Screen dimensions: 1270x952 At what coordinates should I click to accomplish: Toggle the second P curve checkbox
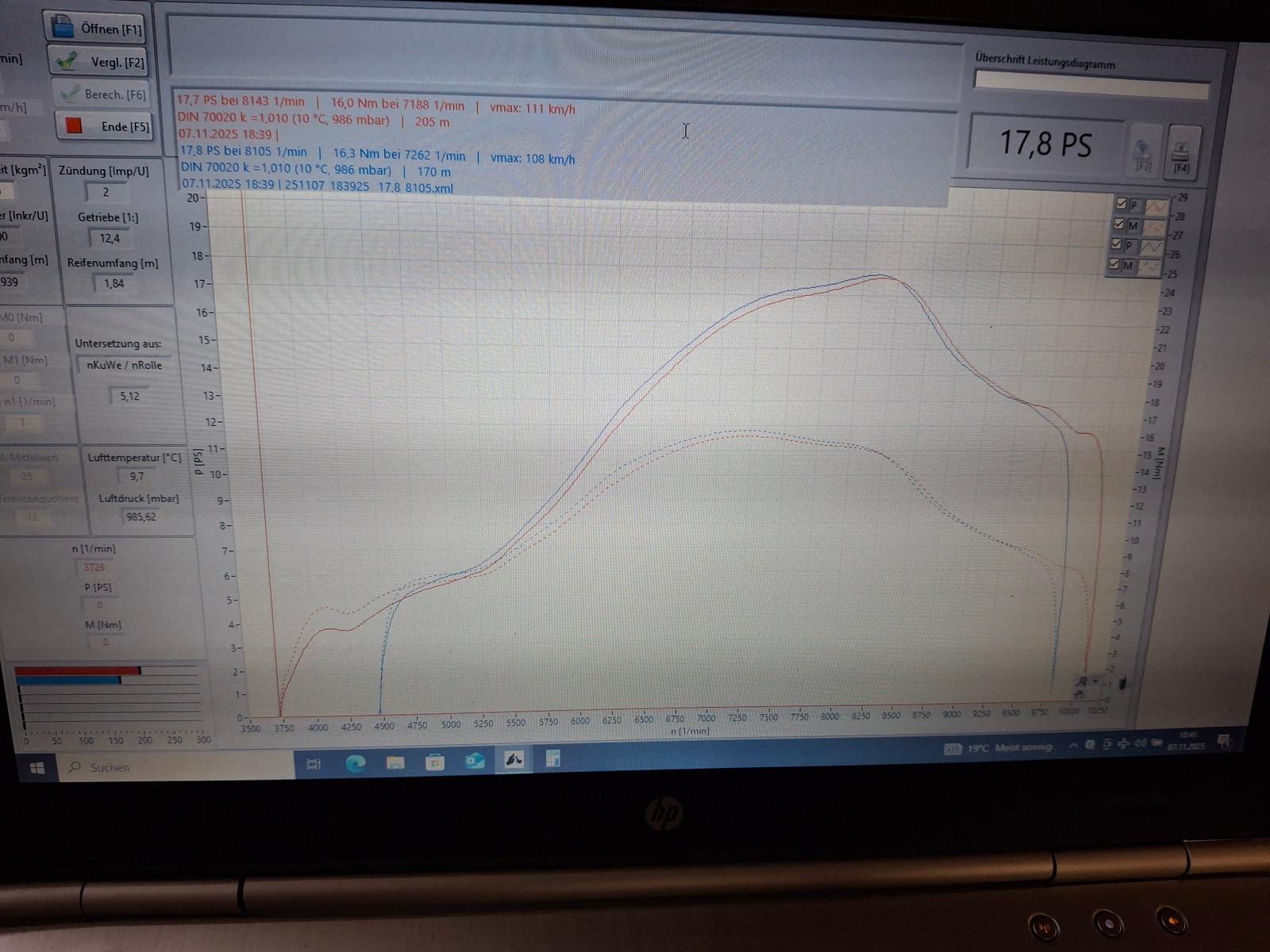click(1117, 244)
